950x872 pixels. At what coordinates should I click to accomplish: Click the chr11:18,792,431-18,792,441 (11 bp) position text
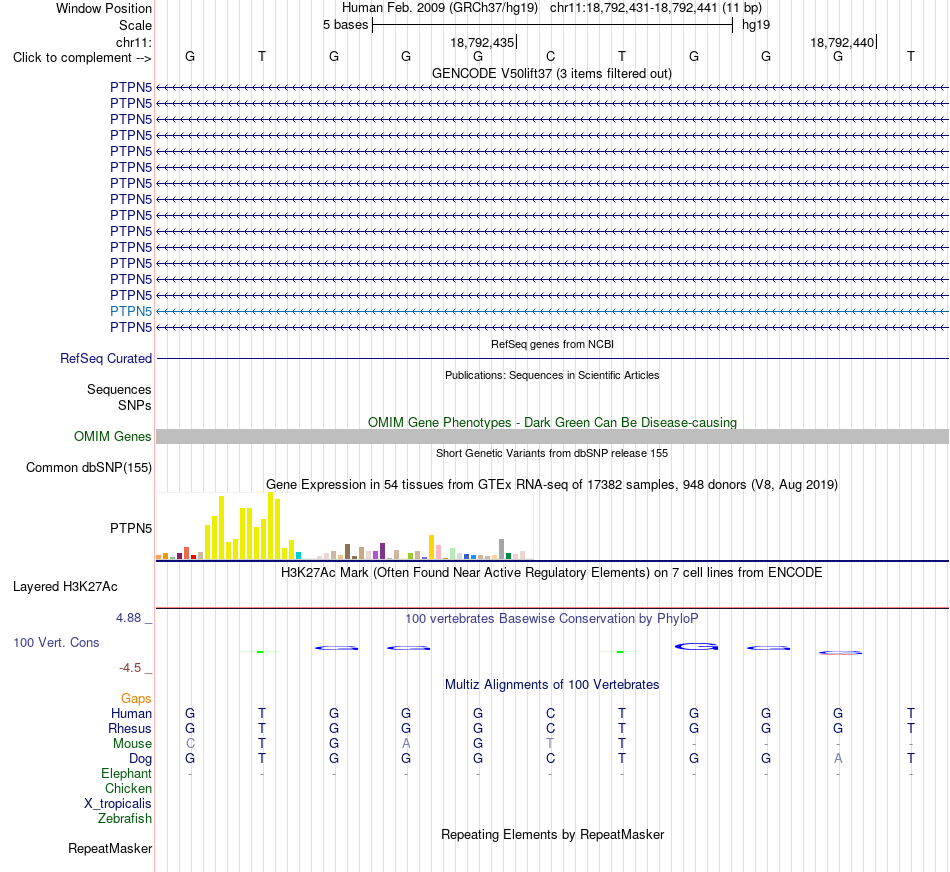(x=656, y=8)
